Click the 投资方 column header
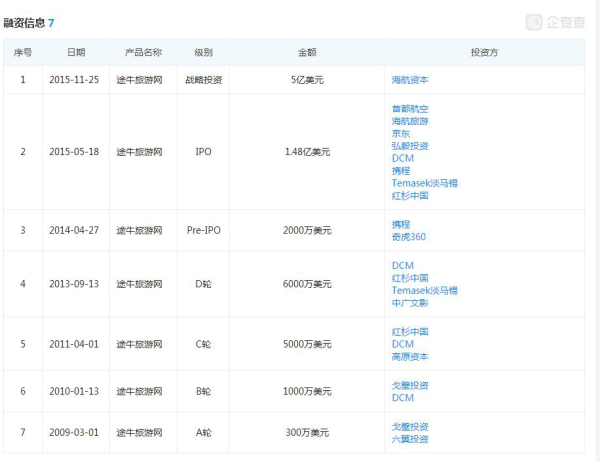The image size is (600, 462). (484, 52)
